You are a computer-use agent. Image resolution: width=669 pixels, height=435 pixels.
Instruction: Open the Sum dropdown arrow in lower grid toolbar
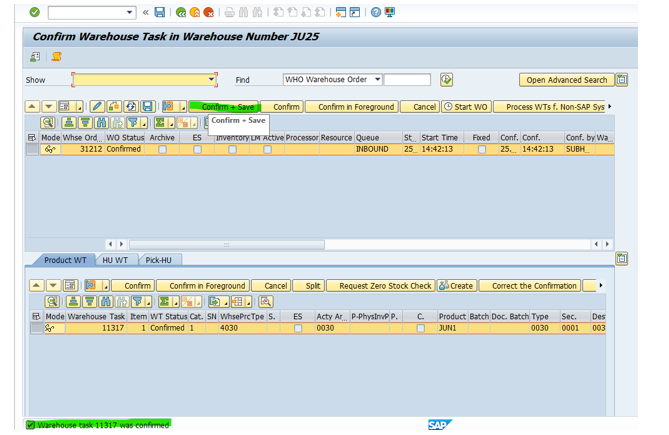pos(176,302)
